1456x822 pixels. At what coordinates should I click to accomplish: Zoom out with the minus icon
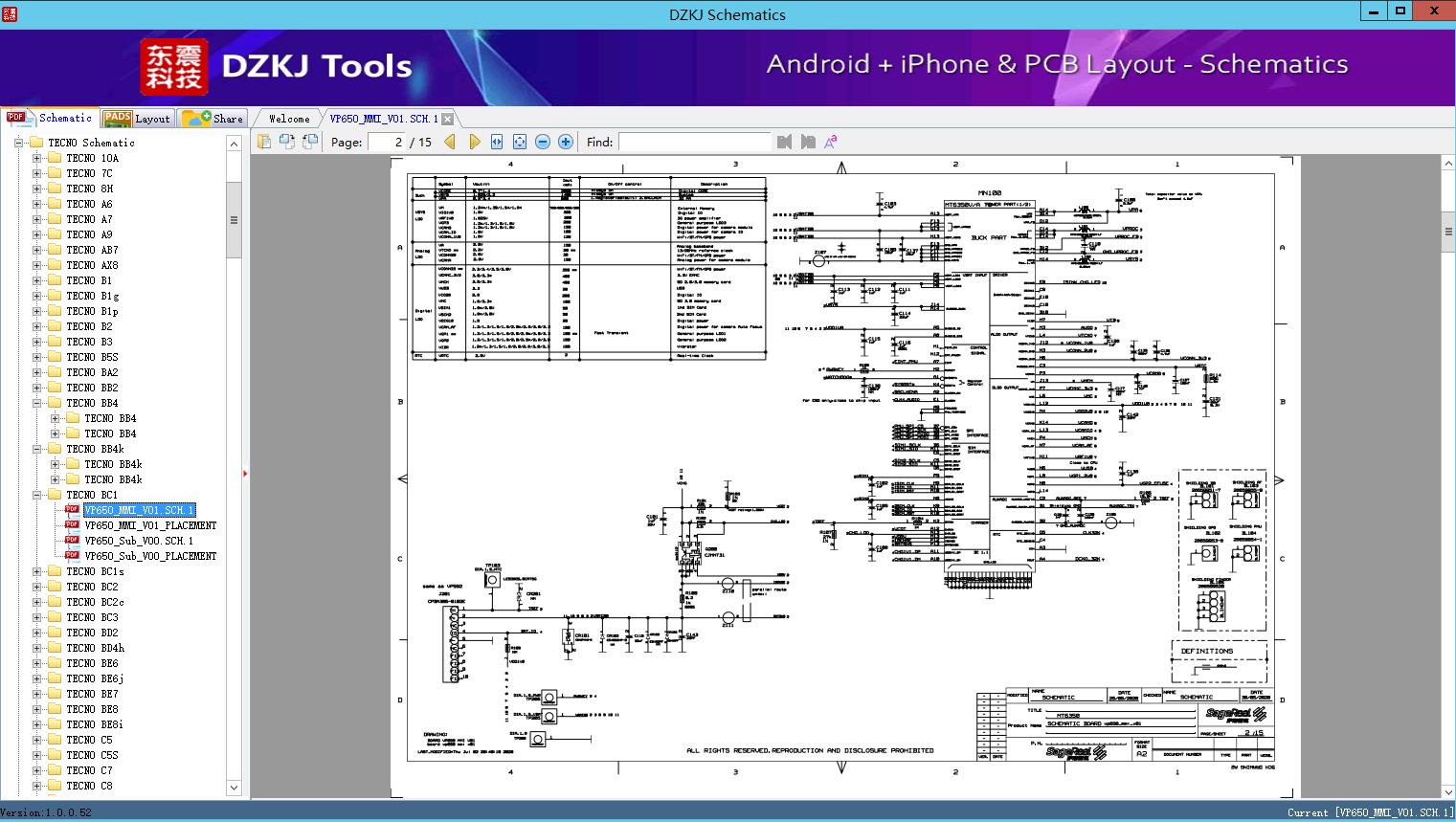click(543, 142)
